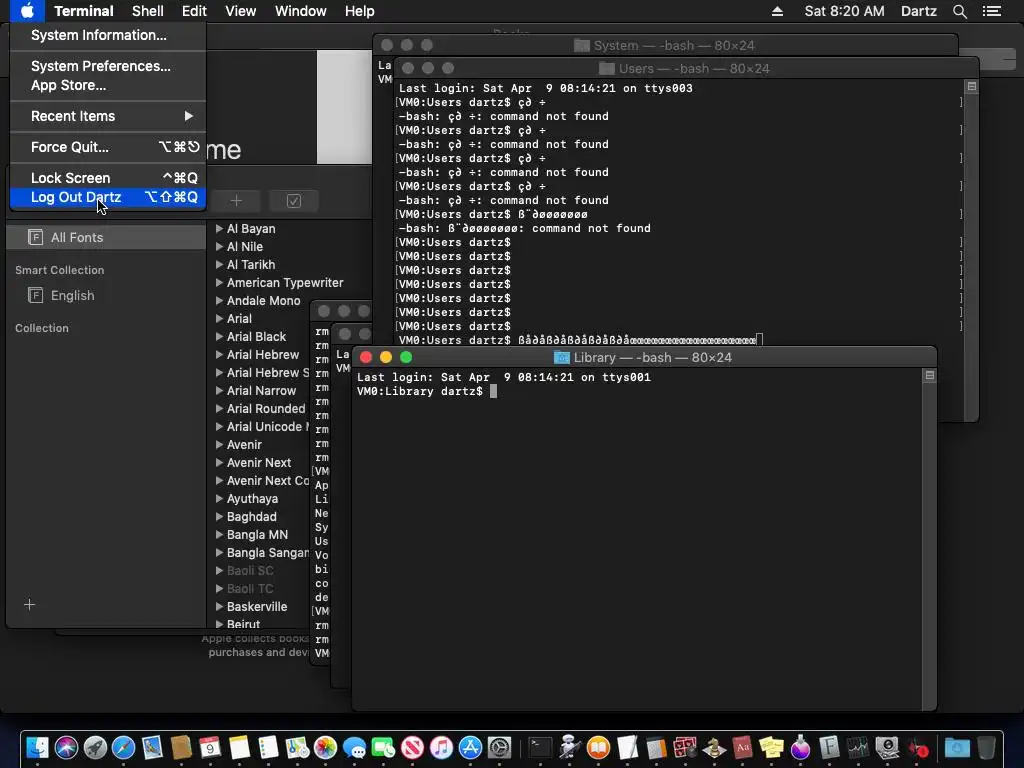
Task: Click the eject icon in menu bar
Action: (777, 11)
